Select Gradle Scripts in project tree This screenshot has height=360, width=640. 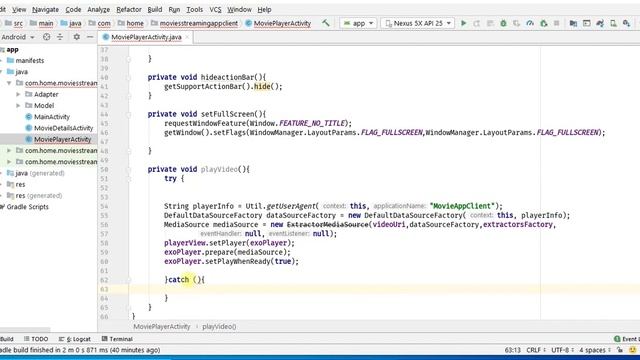pos(27,207)
